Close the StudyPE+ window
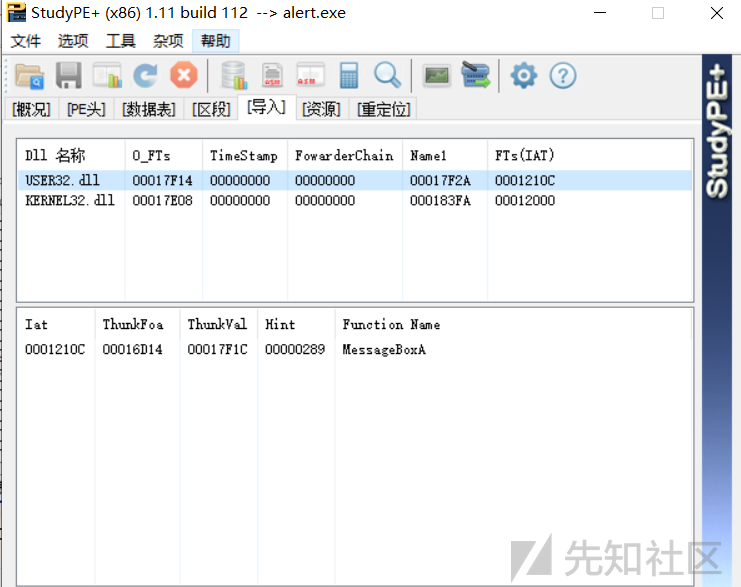The image size is (741, 587). [717, 13]
